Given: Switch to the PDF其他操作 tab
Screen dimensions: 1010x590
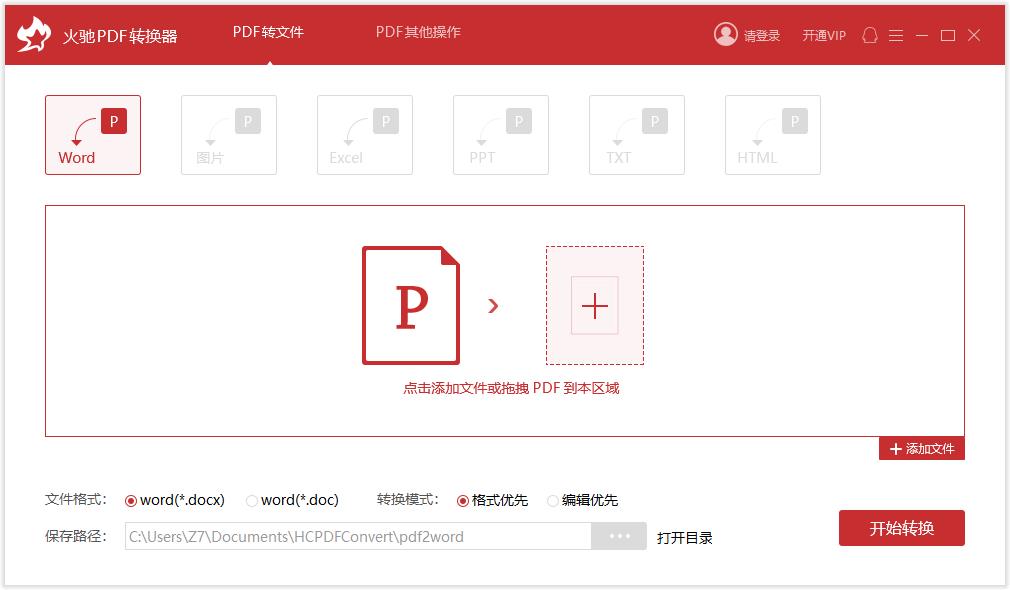Looking at the screenshot, I should (x=417, y=32).
